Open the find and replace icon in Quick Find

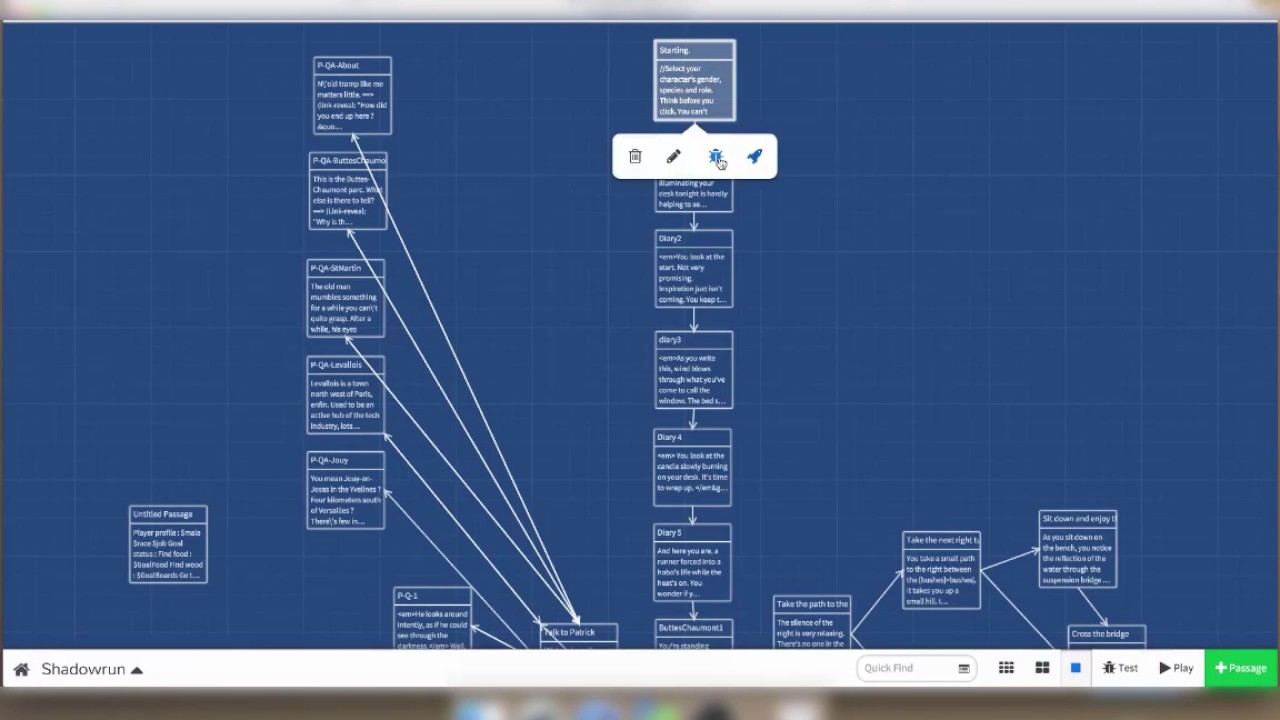point(964,668)
